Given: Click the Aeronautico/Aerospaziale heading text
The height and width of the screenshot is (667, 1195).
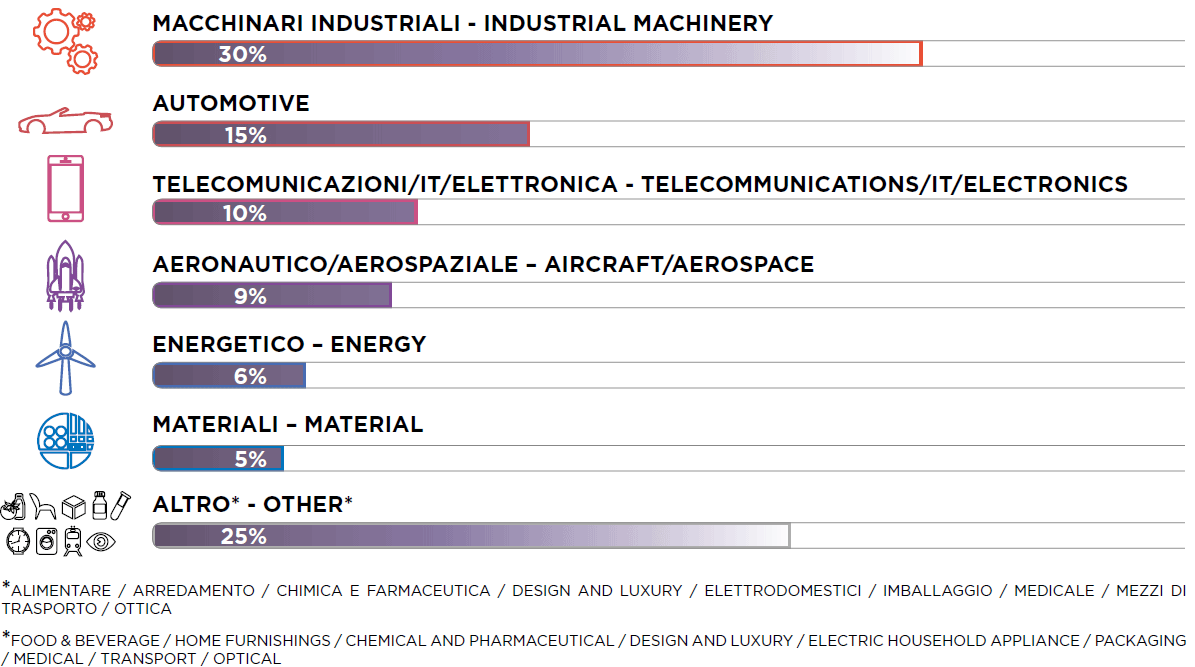Looking at the screenshot, I should 483,265.
